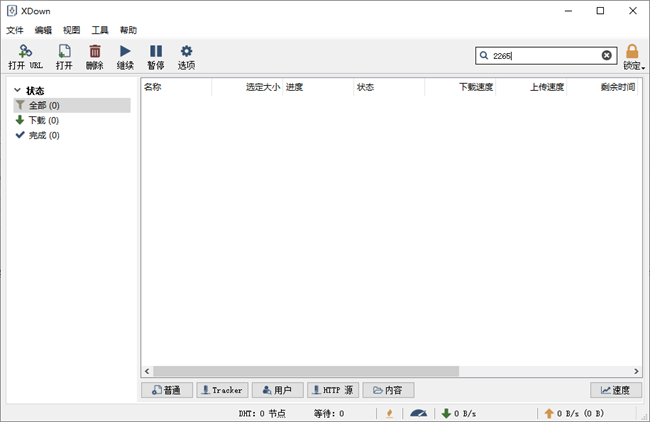Viewport: 650px width, 422px height.
Task: Click into the search box containing 2265
Action: 546,56
